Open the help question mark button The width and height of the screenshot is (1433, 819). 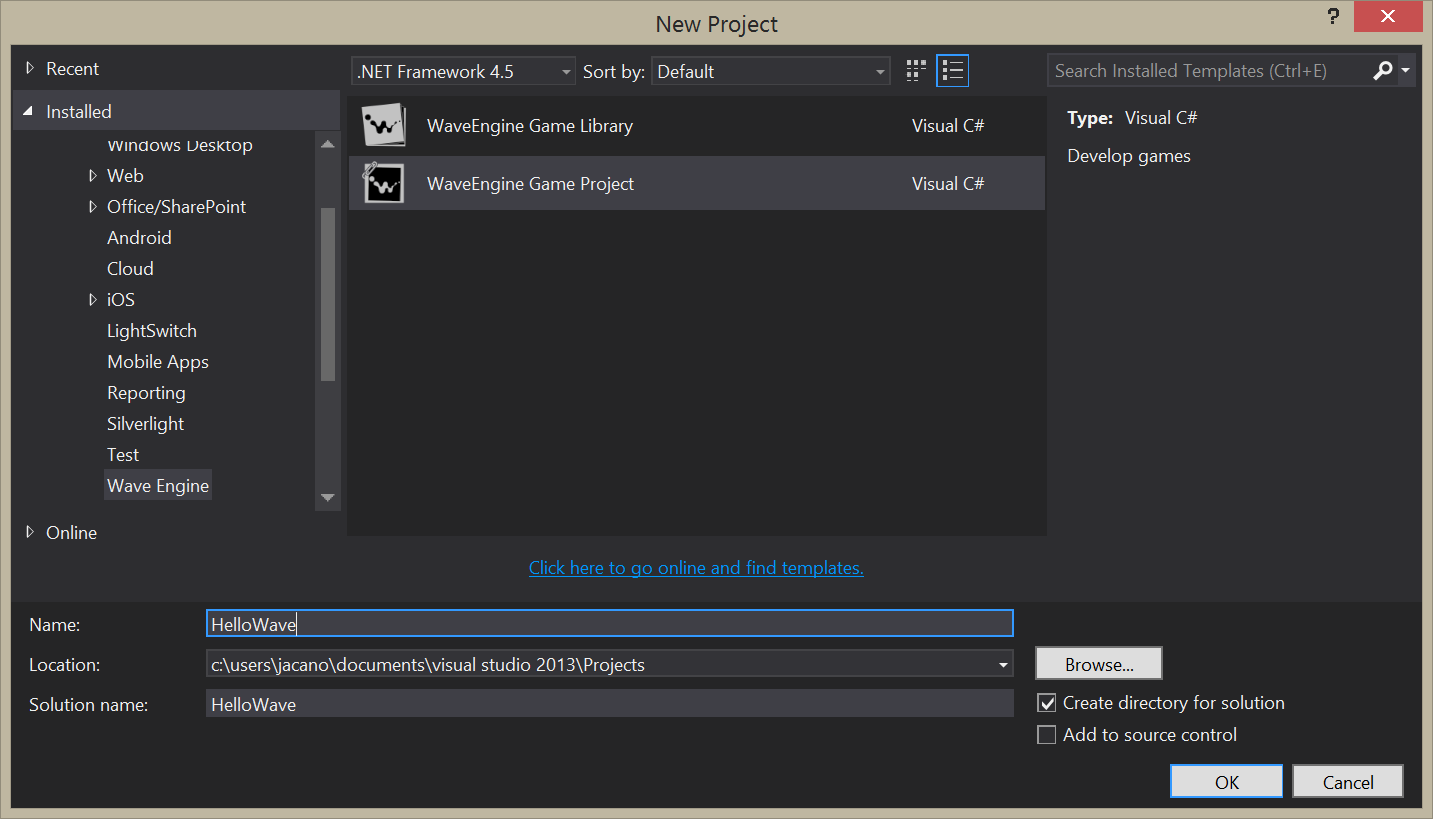tap(1333, 17)
